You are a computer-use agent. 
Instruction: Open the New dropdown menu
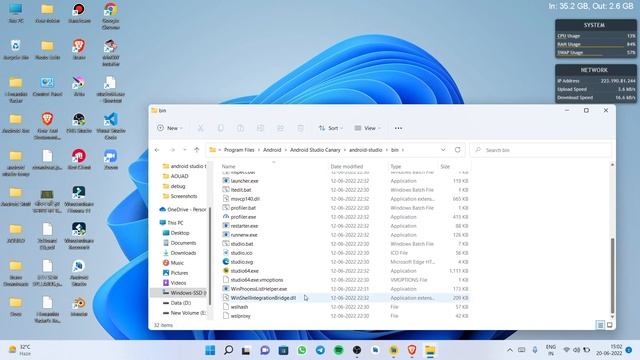tap(170, 128)
